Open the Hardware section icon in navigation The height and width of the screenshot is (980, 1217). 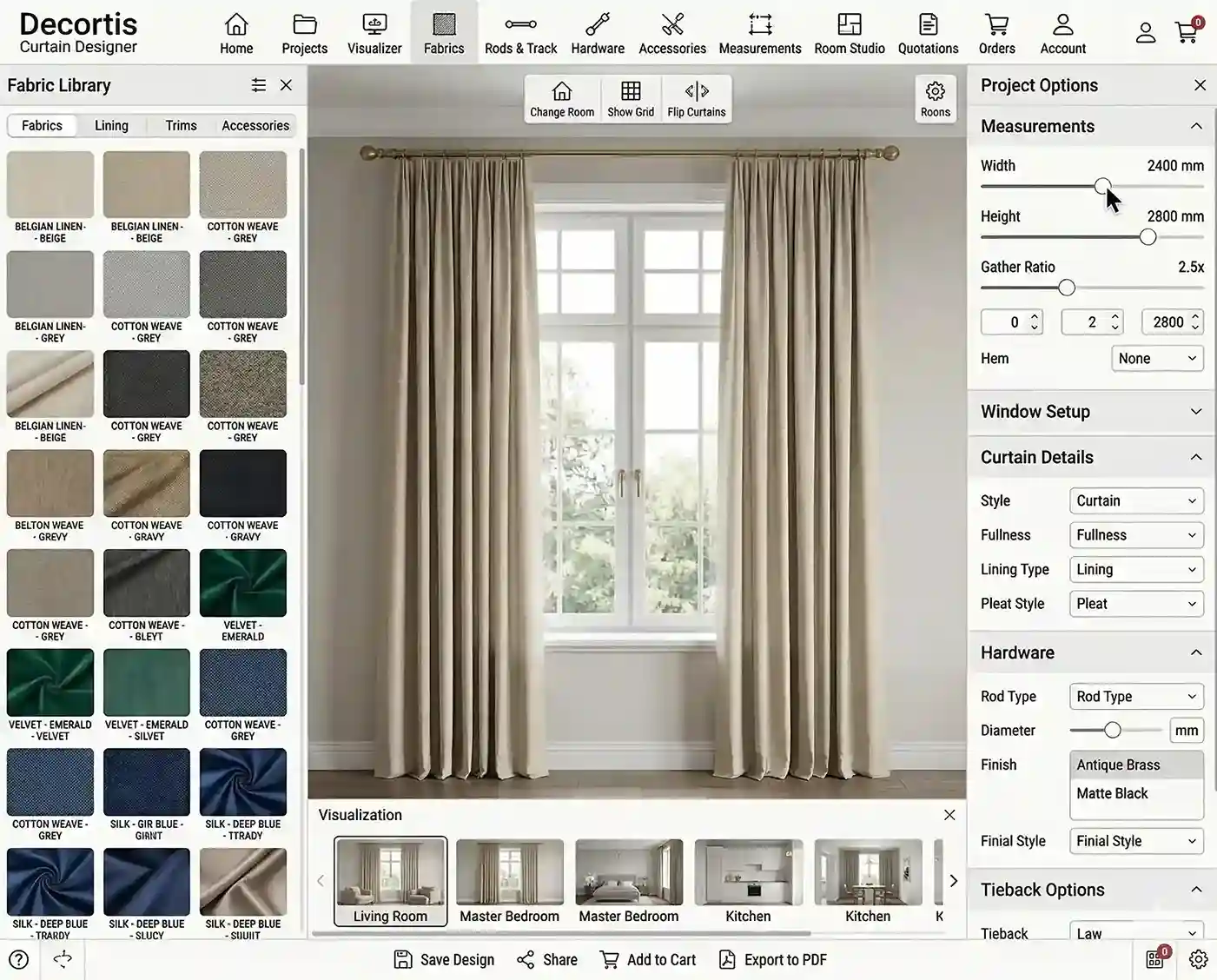pos(598,31)
